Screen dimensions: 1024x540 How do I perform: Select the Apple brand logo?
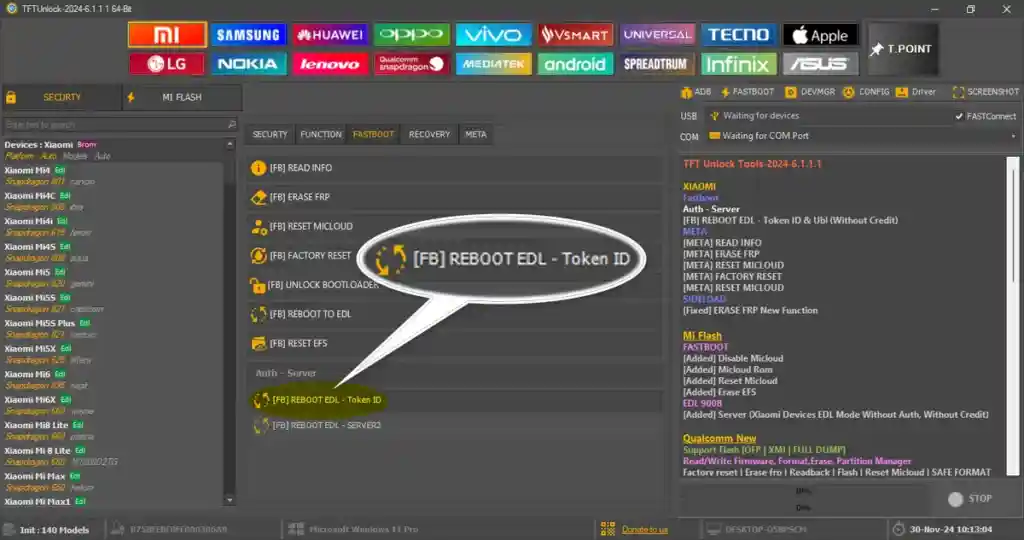(x=820, y=35)
